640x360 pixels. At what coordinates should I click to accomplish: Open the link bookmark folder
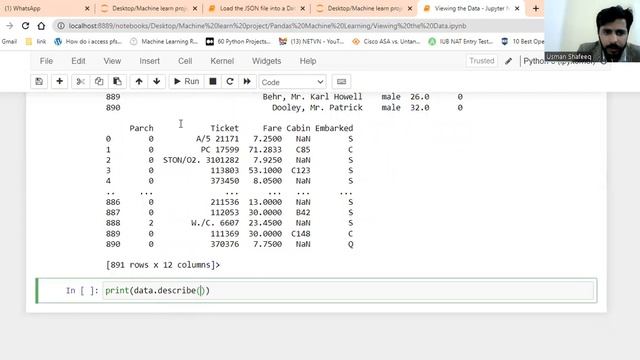(x=36, y=42)
